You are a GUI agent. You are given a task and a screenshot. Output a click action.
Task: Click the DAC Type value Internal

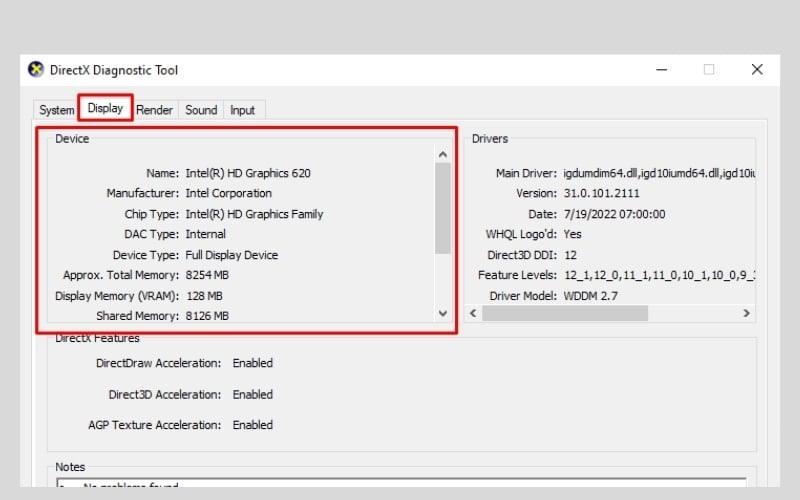[206, 234]
